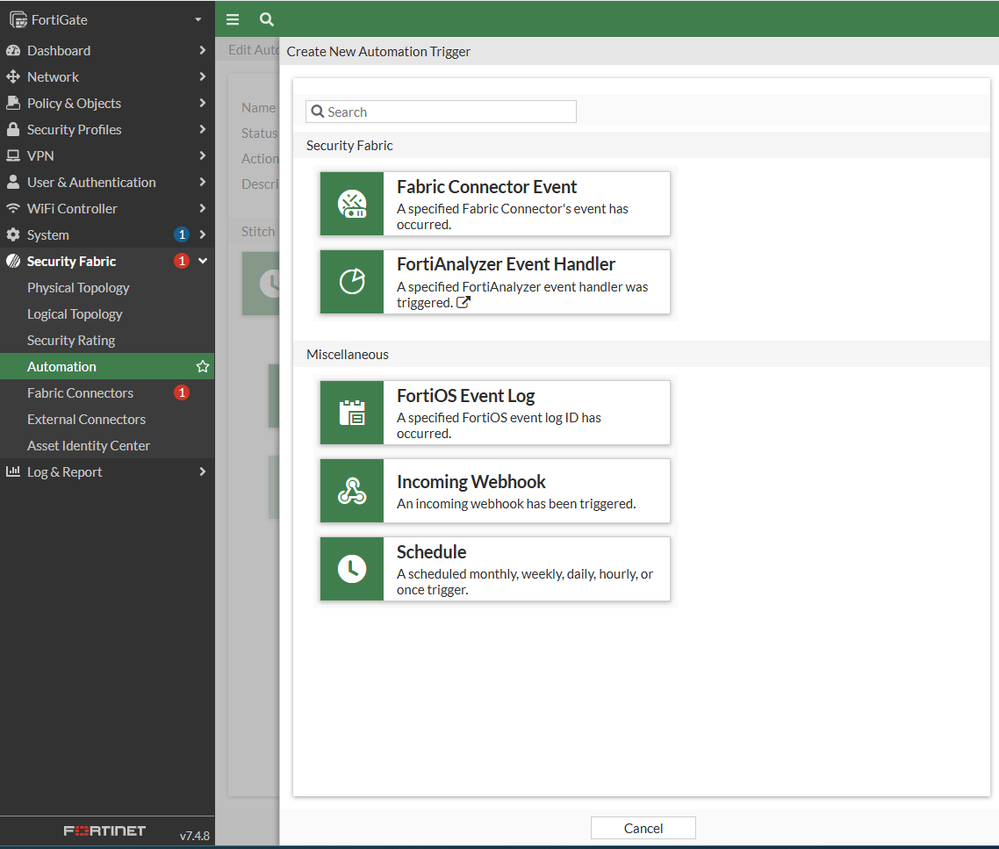Viewport: 999px width, 849px height.
Task: Open the external link icon on FortiAnalyzer card
Action: [x=463, y=303]
